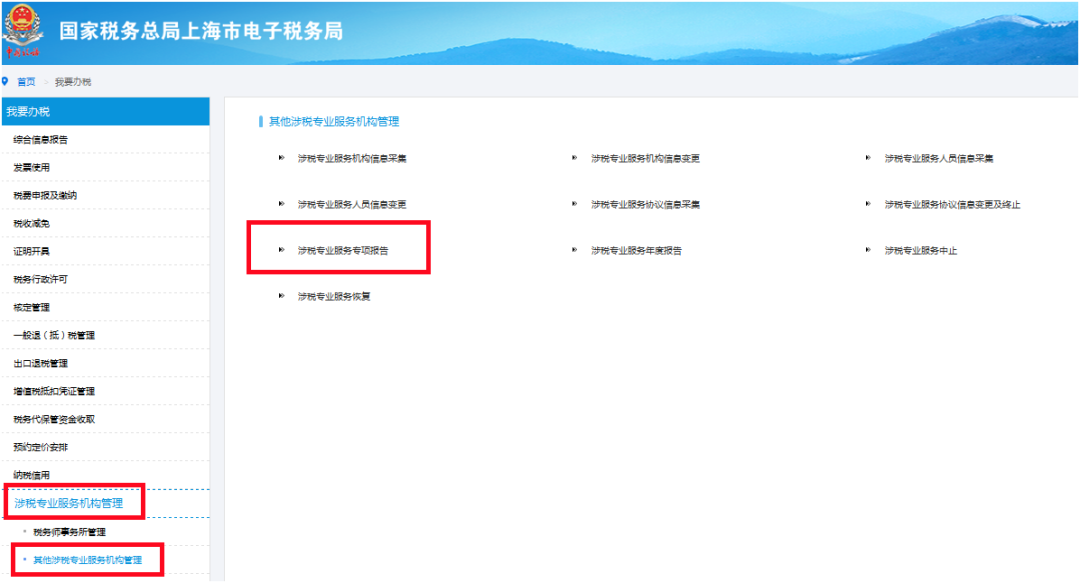Open 涉税专业服务机构信息采集 link
Viewport: 1080px width, 583px height.
[352, 158]
